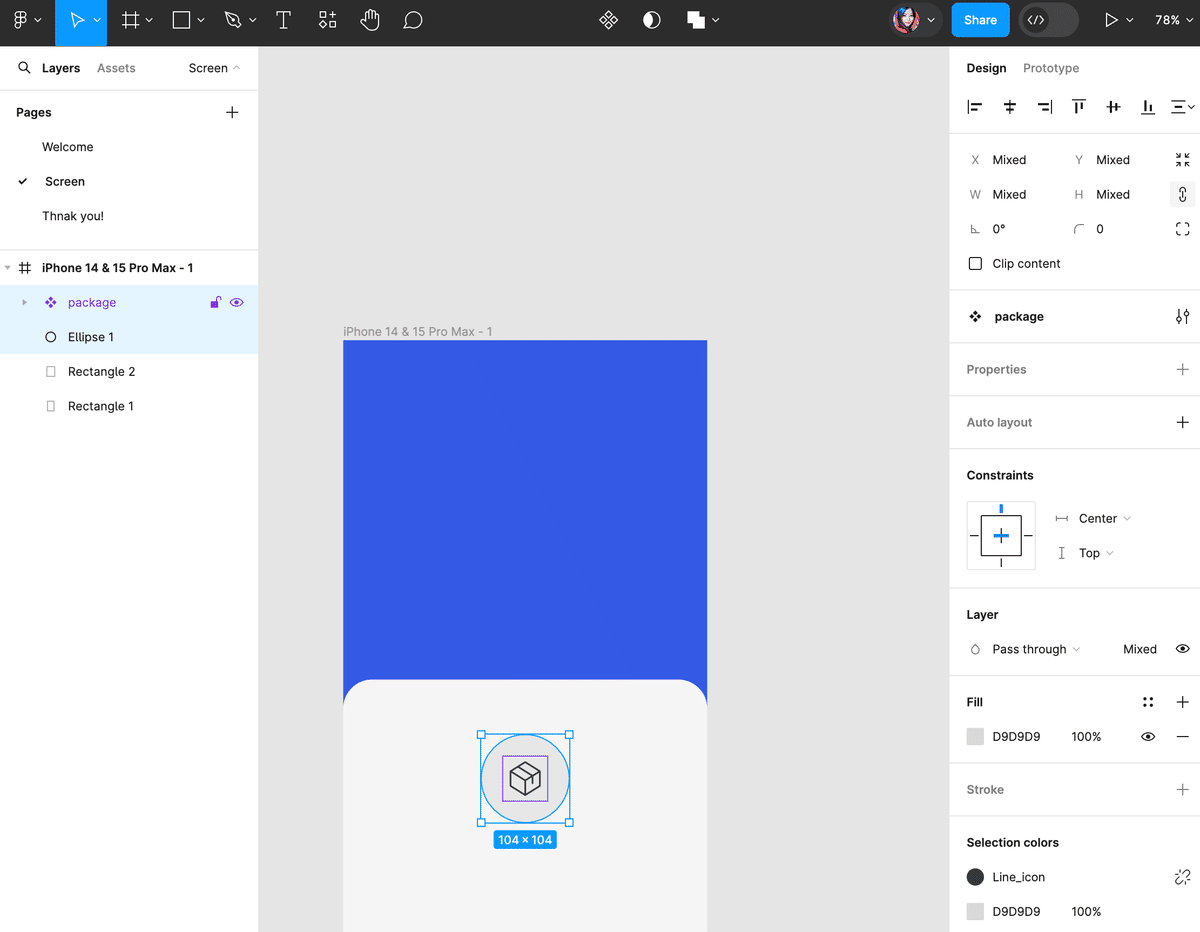Open Boolean operations dropdown arrow
The height and width of the screenshot is (932, 1200).
715,20
